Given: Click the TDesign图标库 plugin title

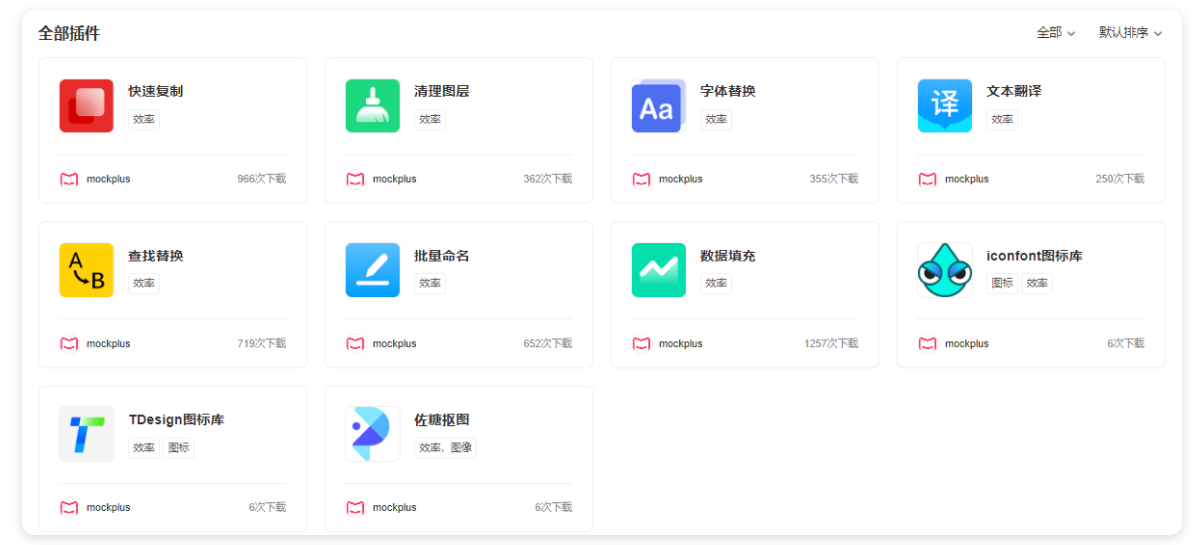Looking at the screenshot, I should click(x=176, y=420).
